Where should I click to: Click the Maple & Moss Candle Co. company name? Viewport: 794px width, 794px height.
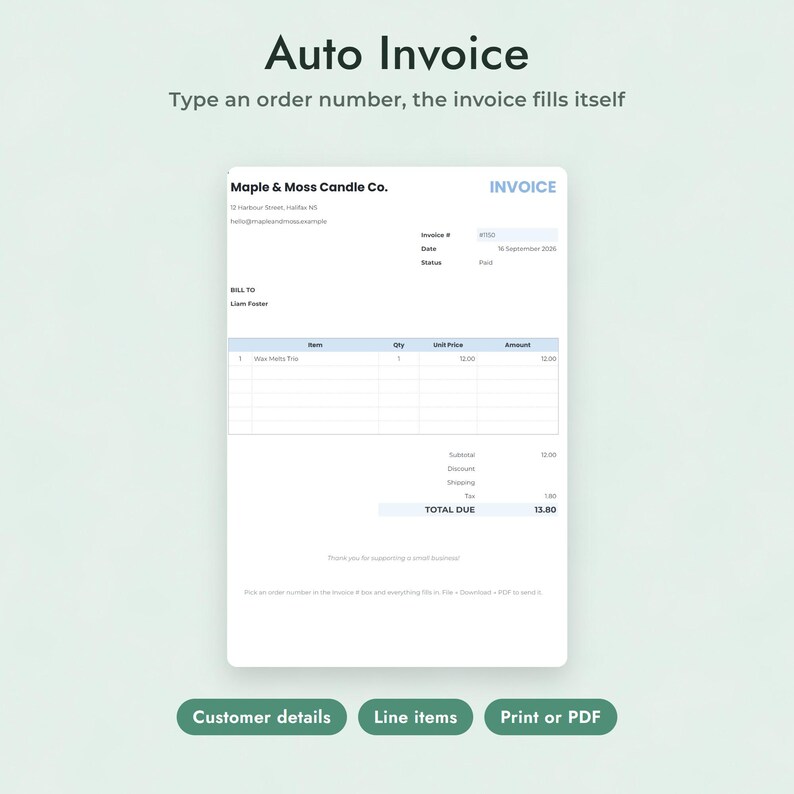[x=309, y=187]
